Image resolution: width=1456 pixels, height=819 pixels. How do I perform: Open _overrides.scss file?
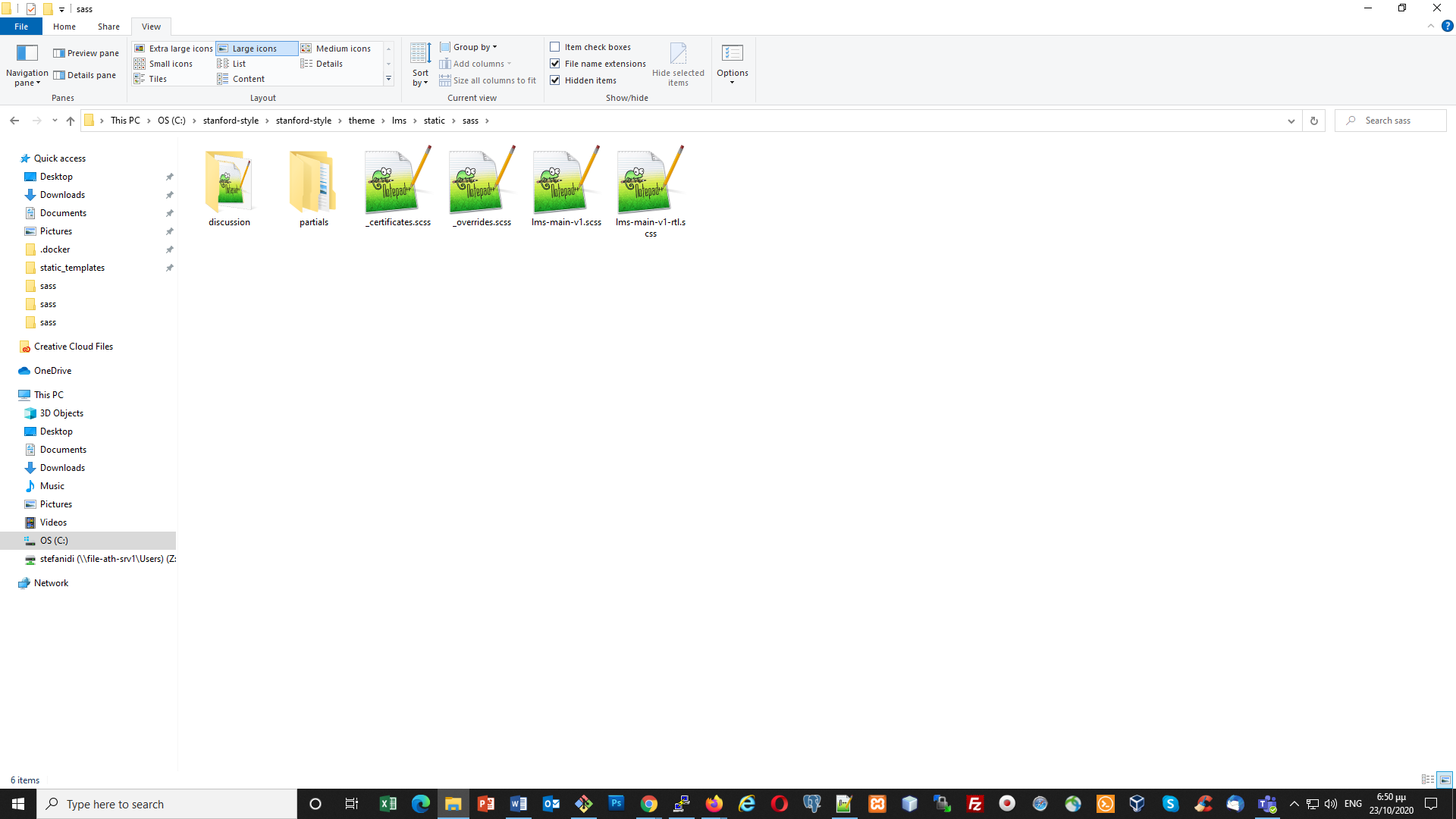pyautogui.click(x=482, y=186)
